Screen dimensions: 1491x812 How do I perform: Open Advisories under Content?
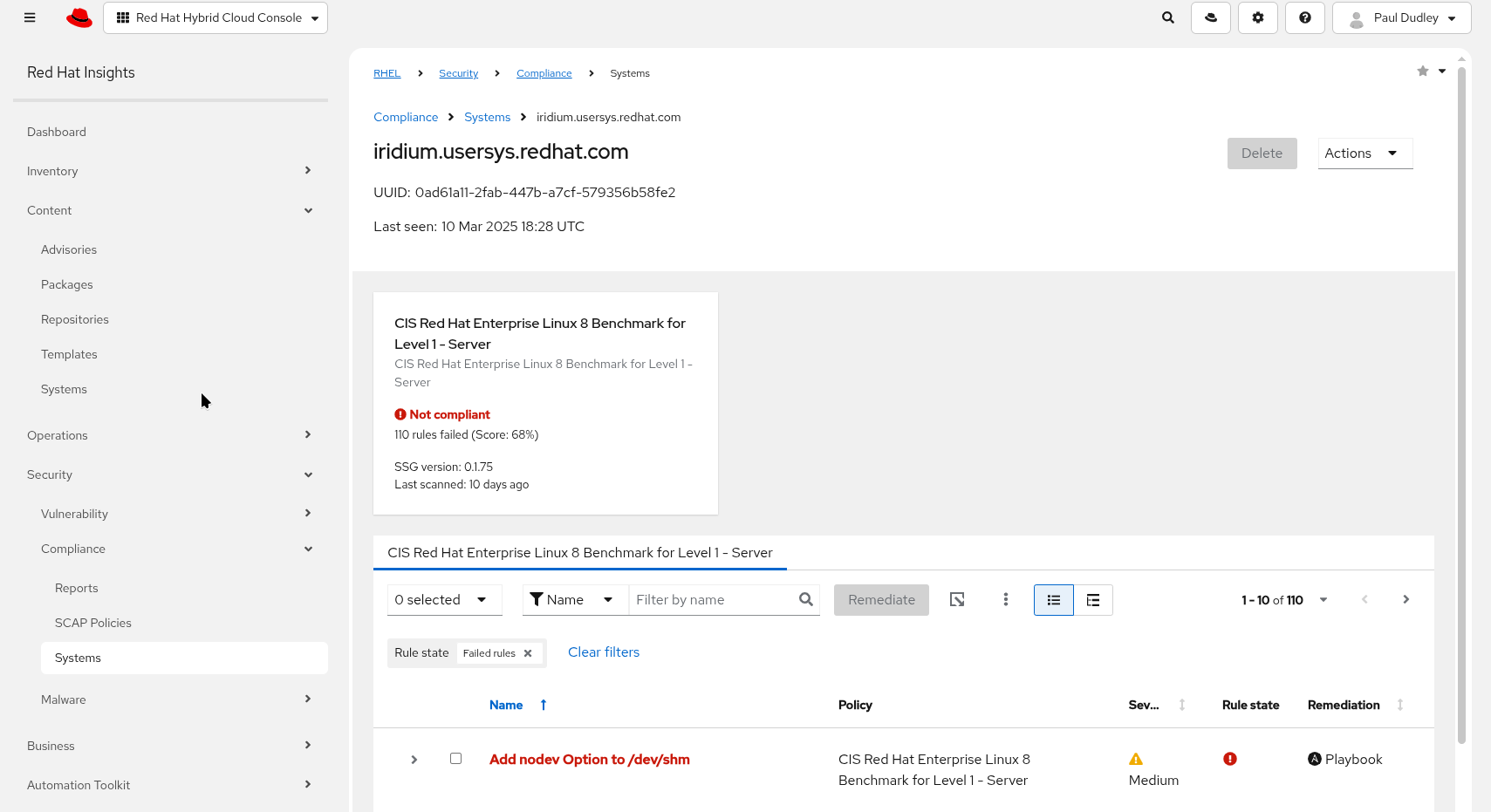pos(69,249)
